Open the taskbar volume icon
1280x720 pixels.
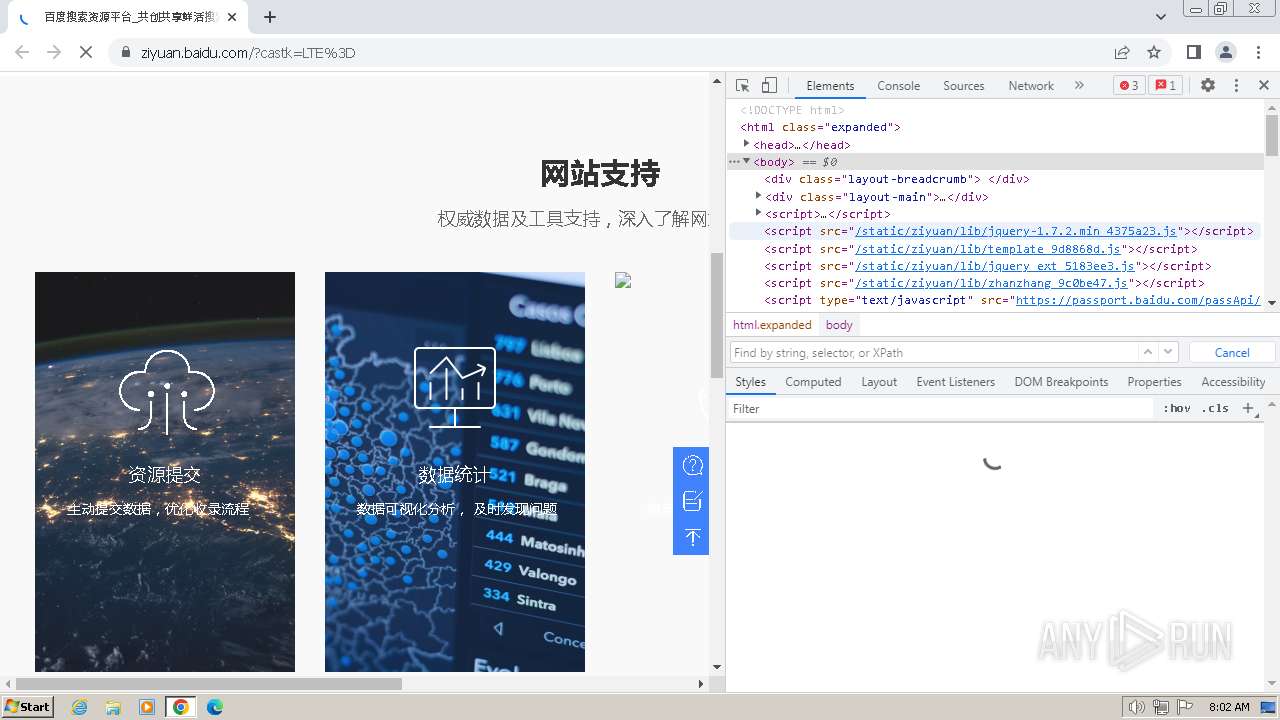point(1137,707)
